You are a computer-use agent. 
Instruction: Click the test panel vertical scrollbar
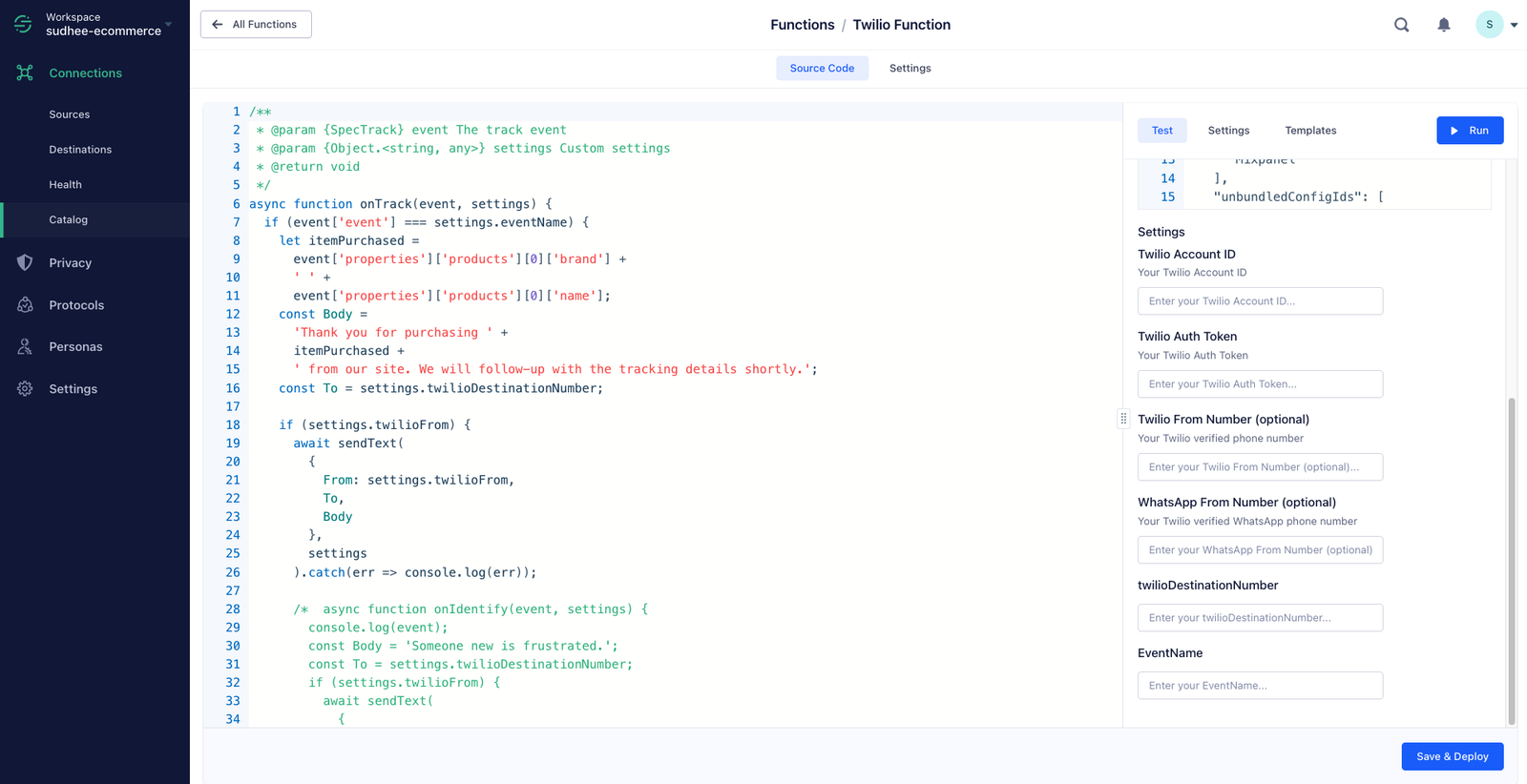(x=1511, y=563)
